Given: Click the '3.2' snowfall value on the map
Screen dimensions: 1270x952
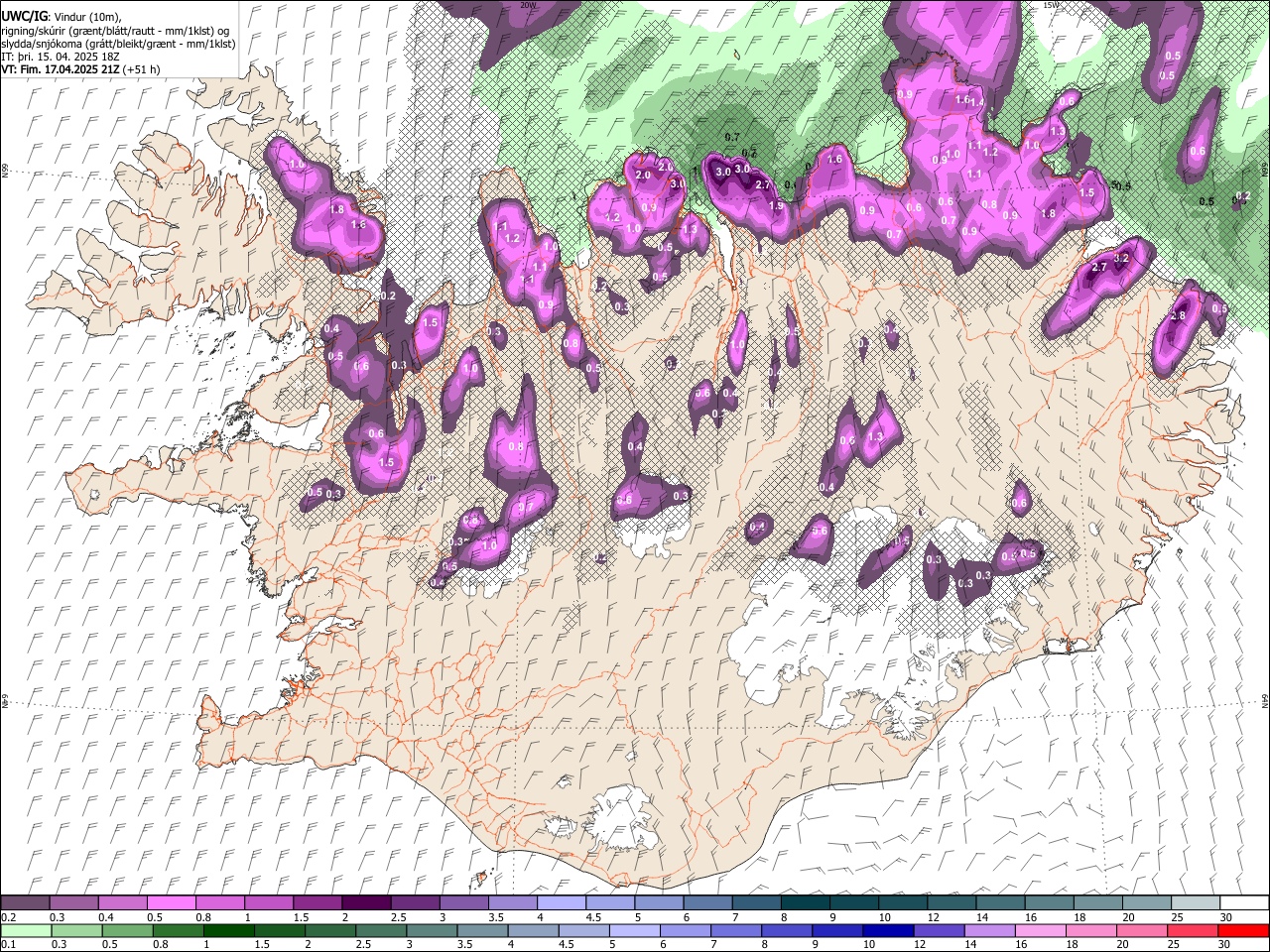Looking at the screenshot, I should tap(1122, 258).
